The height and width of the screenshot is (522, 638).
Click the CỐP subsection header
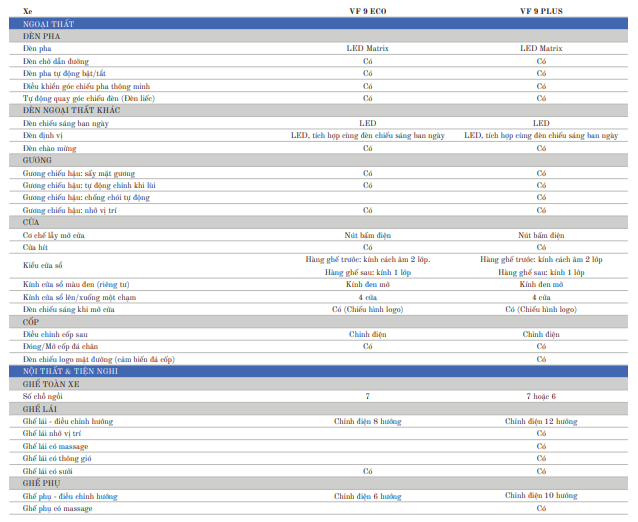click(32, 322)
